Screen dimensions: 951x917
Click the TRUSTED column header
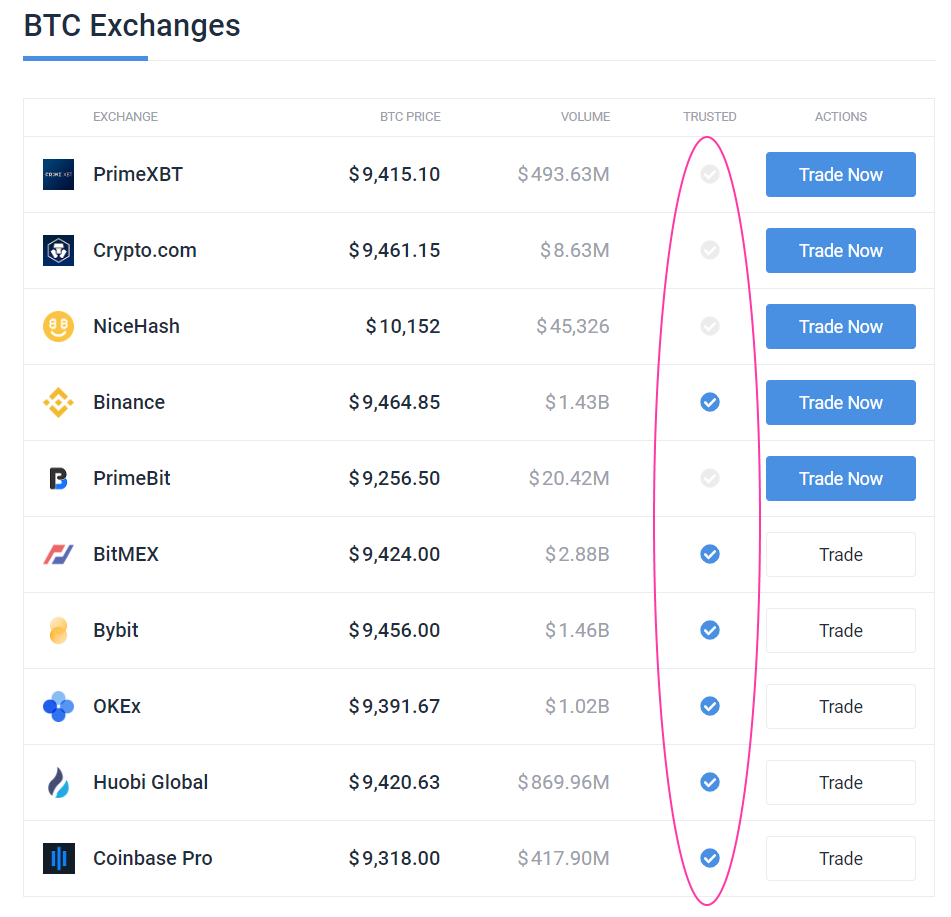(x=710, y=117)
